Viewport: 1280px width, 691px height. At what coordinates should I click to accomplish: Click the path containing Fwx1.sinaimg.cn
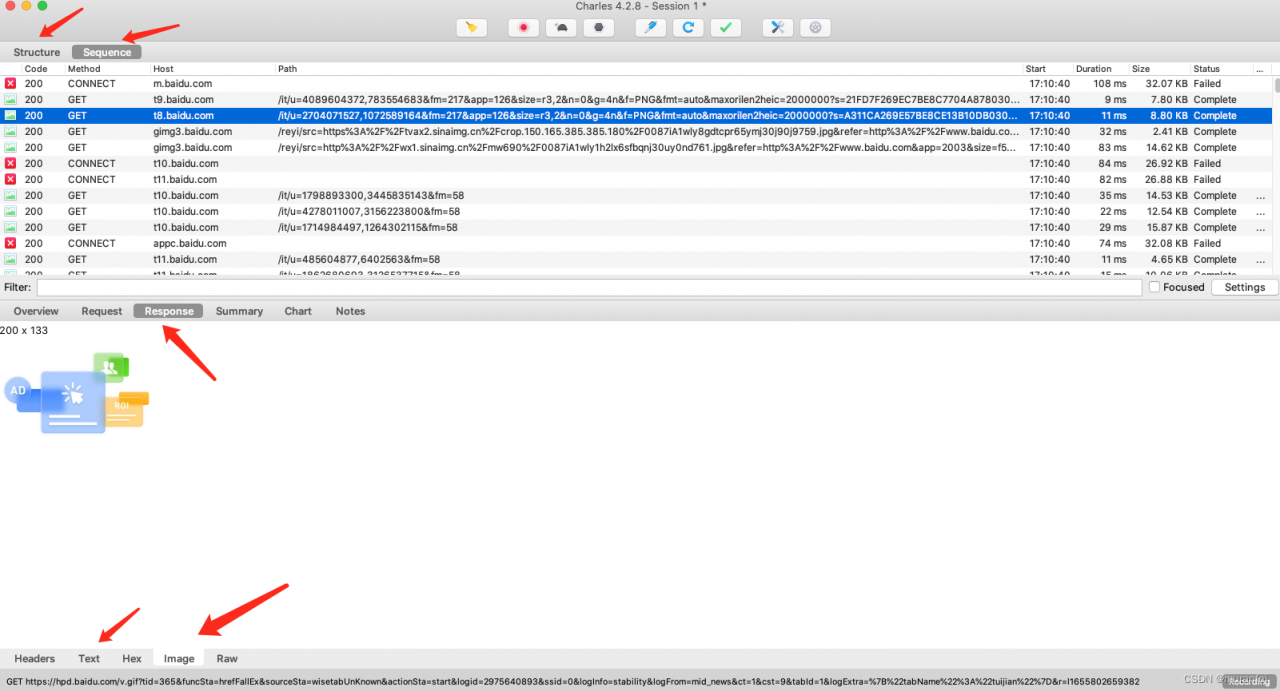click(649, 148)
